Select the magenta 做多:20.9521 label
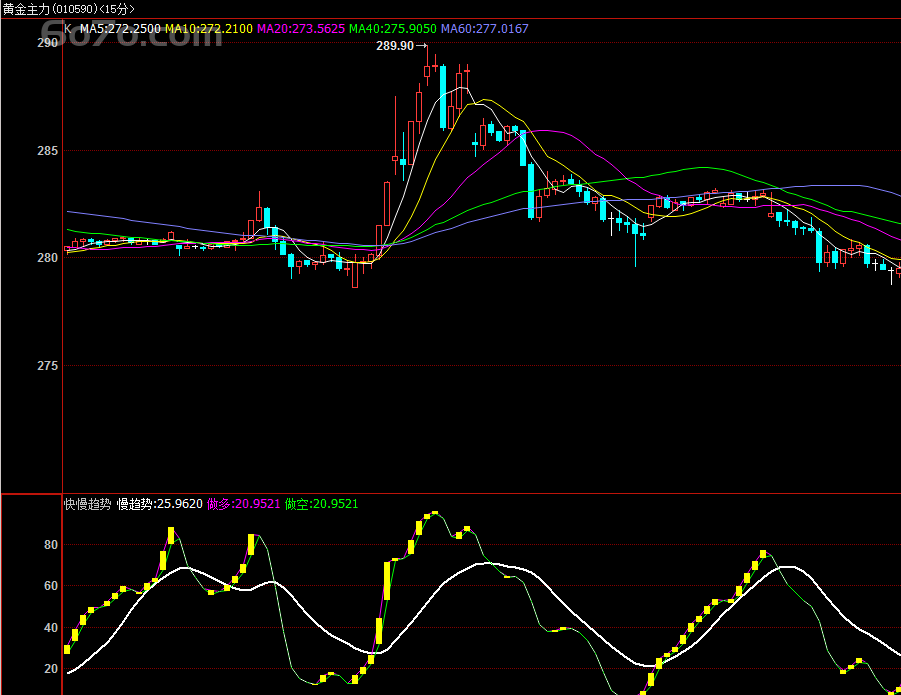 tap(243, 504)
